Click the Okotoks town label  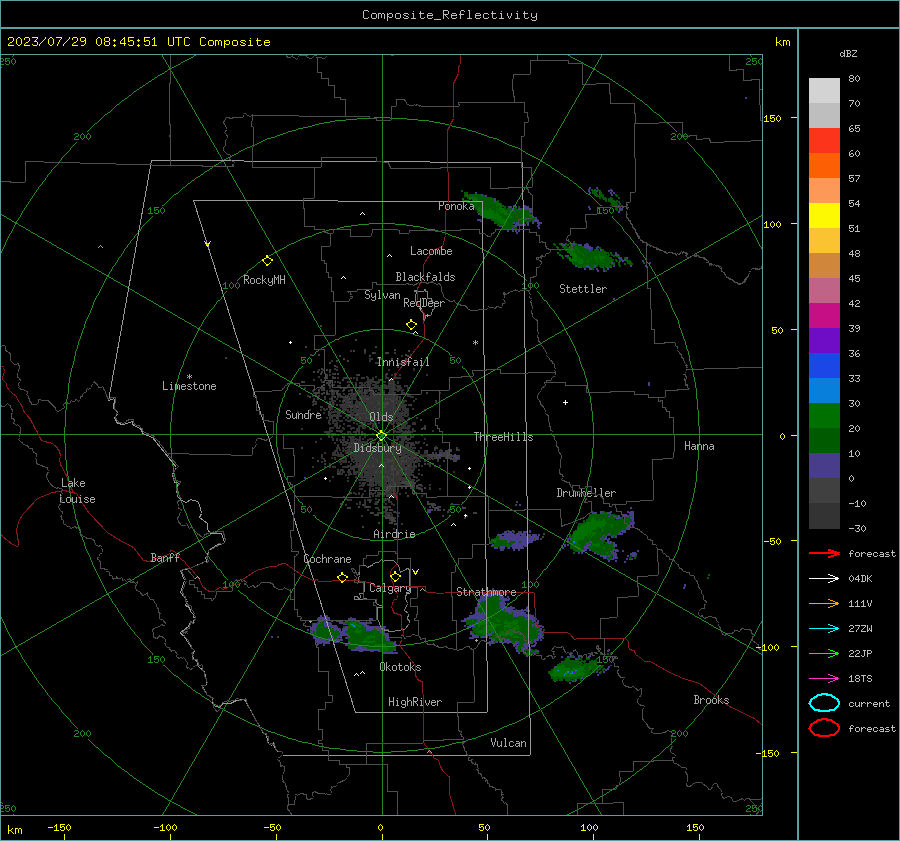(x=400, y=667)
